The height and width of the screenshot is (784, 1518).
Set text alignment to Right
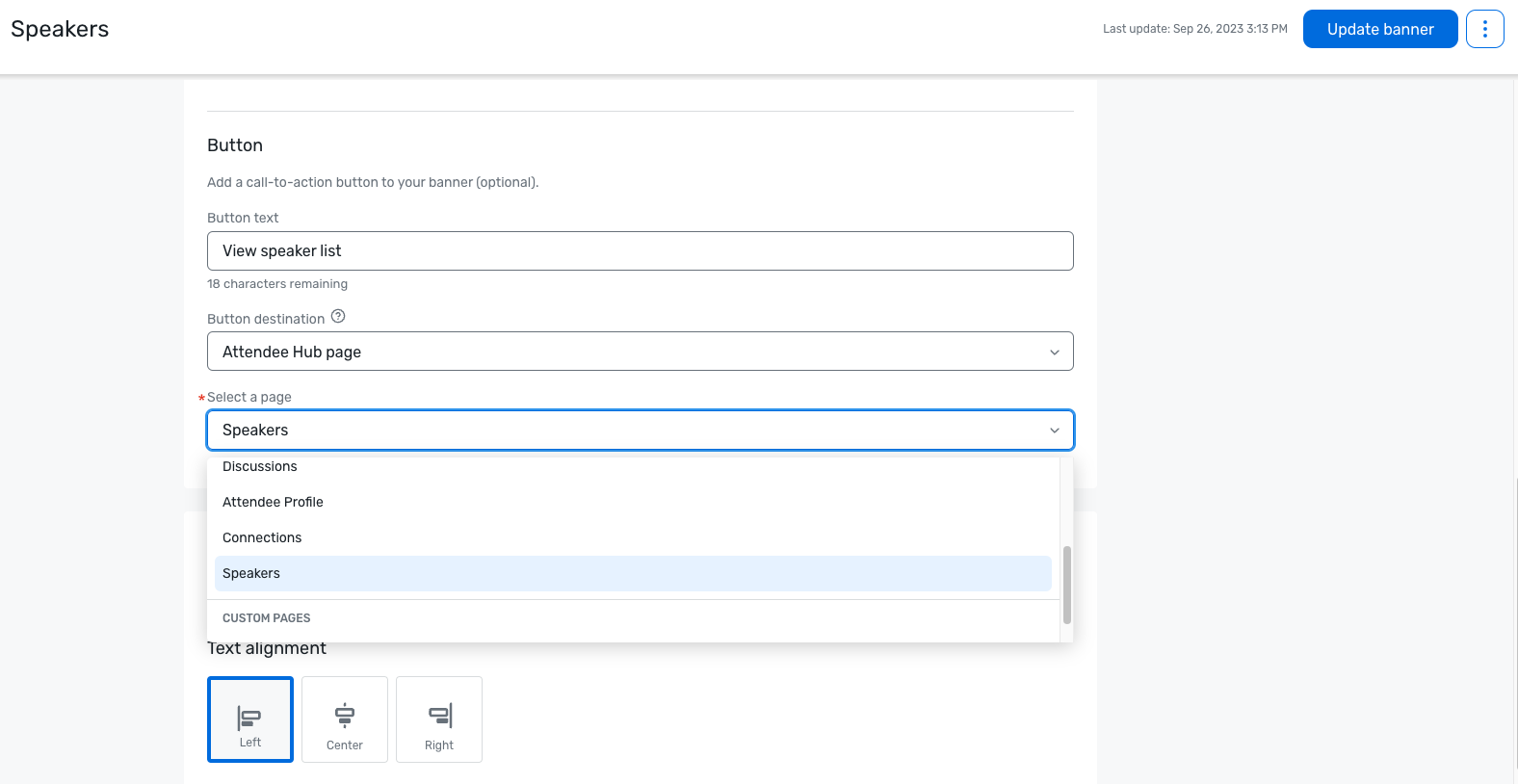tap(439, 719)
